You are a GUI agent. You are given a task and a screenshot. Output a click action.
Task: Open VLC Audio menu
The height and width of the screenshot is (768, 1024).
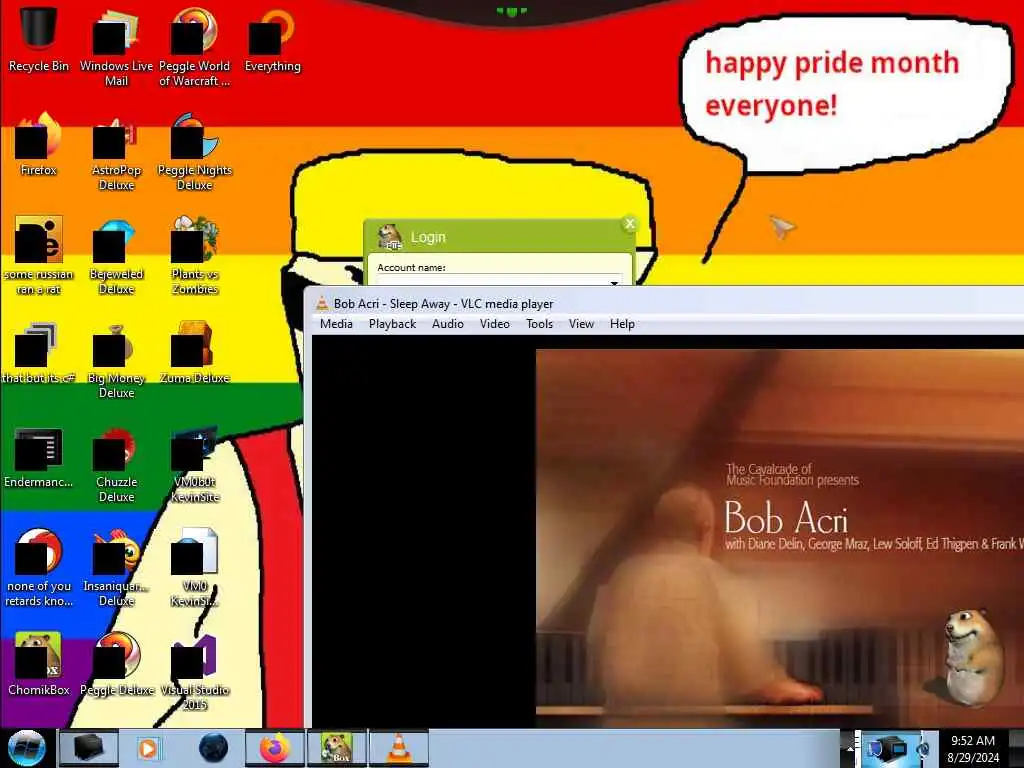447,324
